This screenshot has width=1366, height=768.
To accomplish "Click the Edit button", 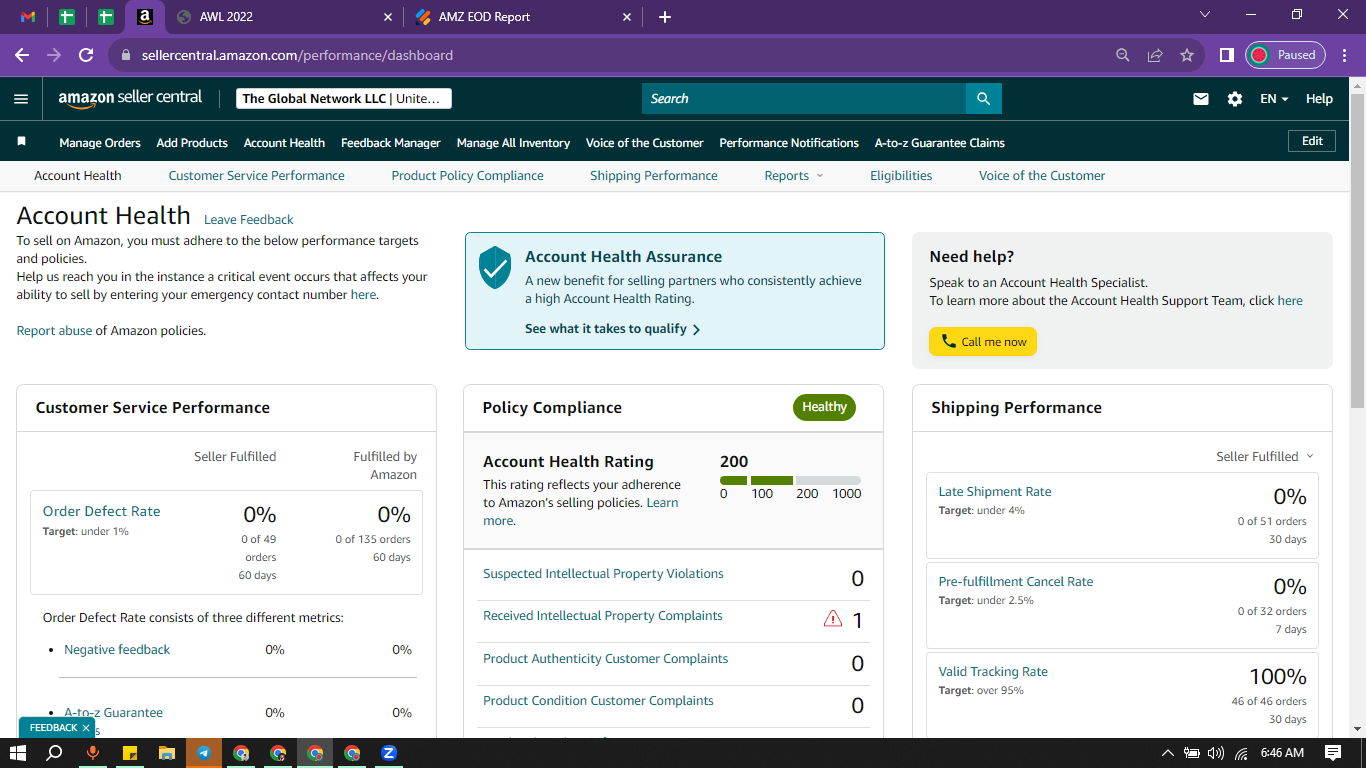I will (x=1312, y=141).
